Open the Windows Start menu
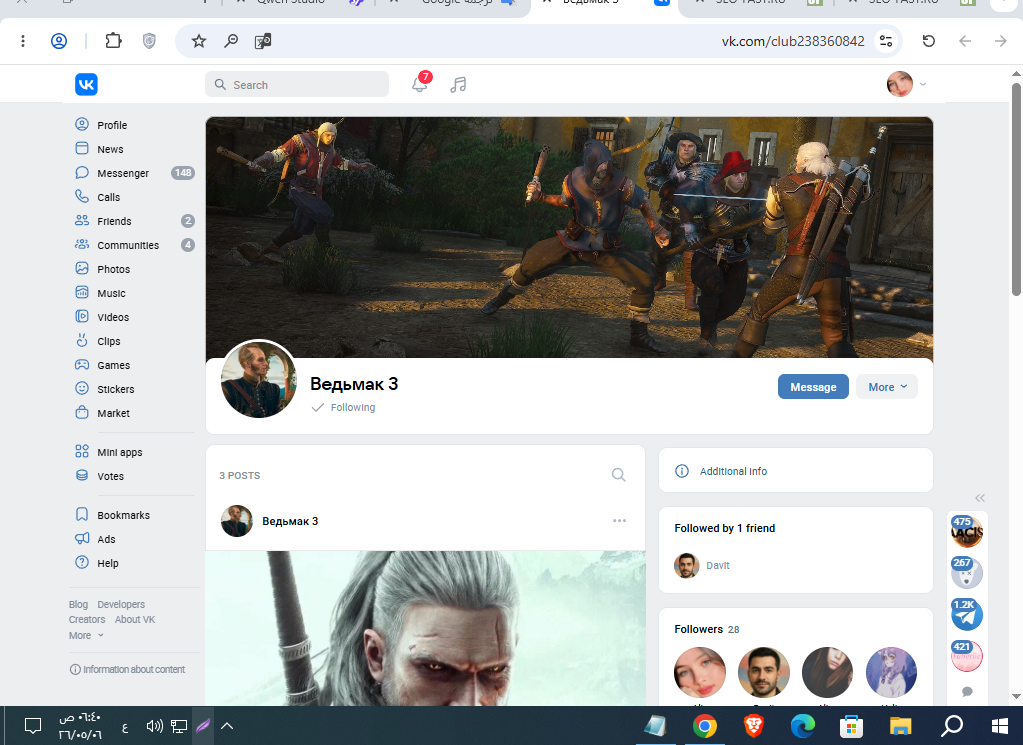This screenshot has height=745, width=1023. [1000, 725]
